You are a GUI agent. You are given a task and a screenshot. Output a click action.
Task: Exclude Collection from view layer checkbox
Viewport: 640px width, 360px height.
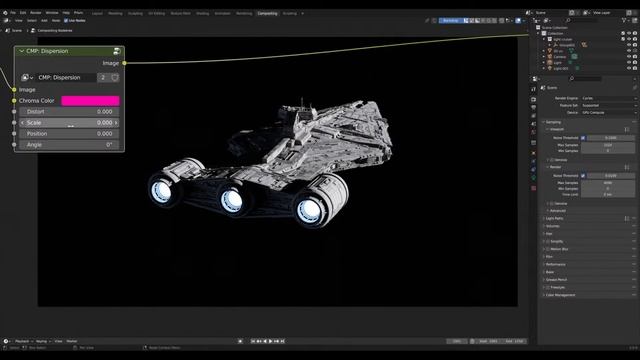point(623,33)
